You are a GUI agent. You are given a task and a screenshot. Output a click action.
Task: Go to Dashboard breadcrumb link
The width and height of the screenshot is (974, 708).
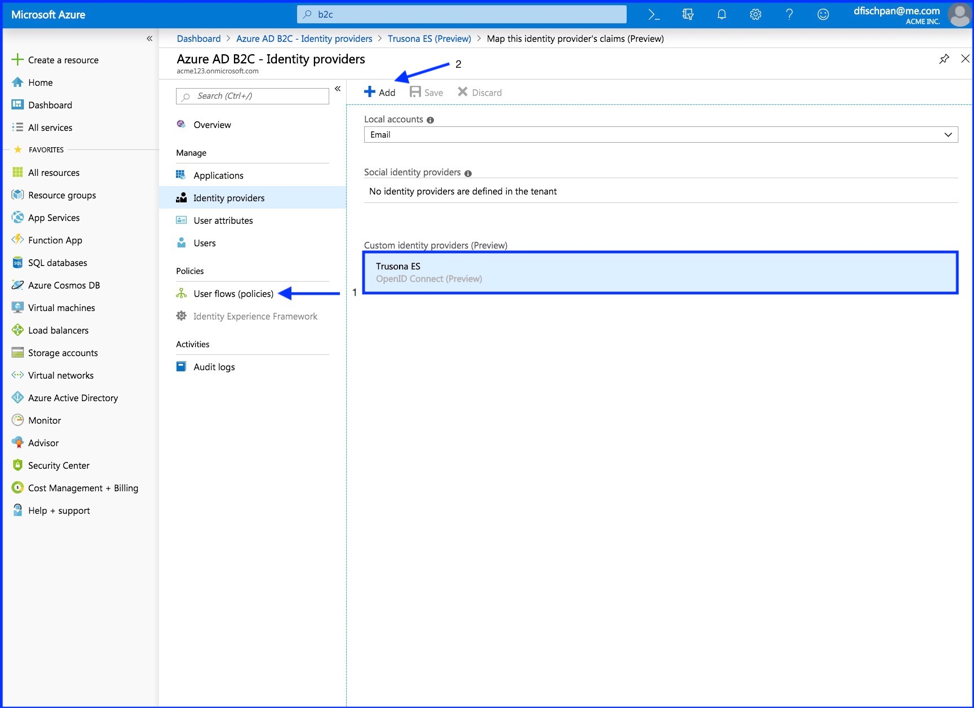click(x=198, y=39)
